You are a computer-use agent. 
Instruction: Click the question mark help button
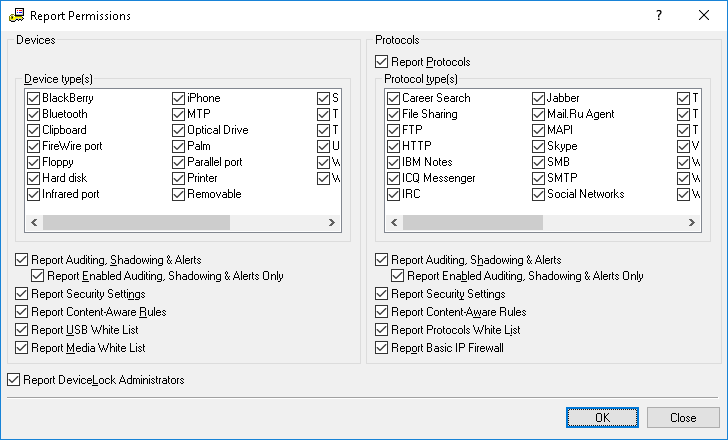[x=659, y=16]
